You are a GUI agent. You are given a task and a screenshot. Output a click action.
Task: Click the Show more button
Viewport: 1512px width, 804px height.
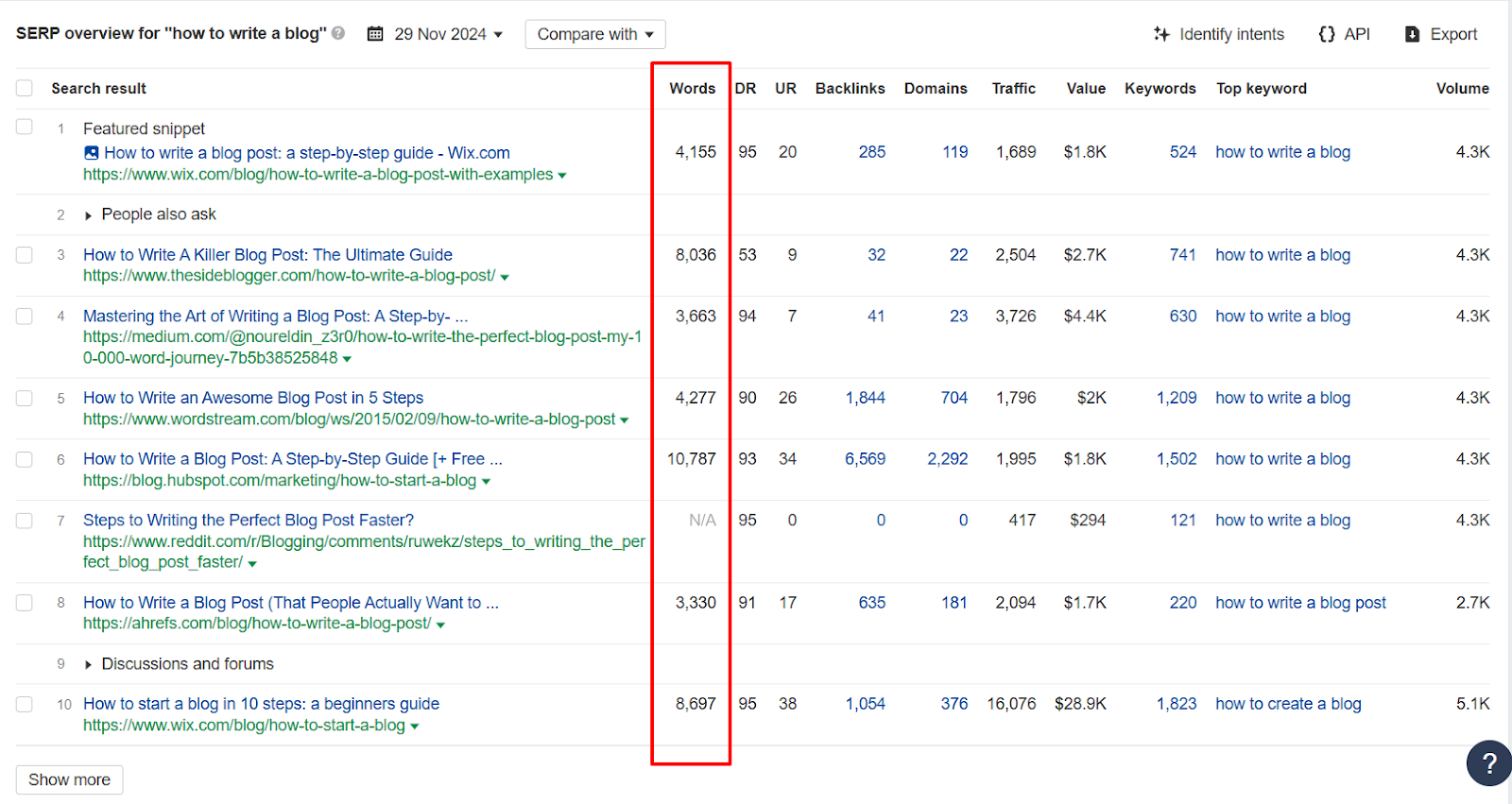(x=69, y=779)
